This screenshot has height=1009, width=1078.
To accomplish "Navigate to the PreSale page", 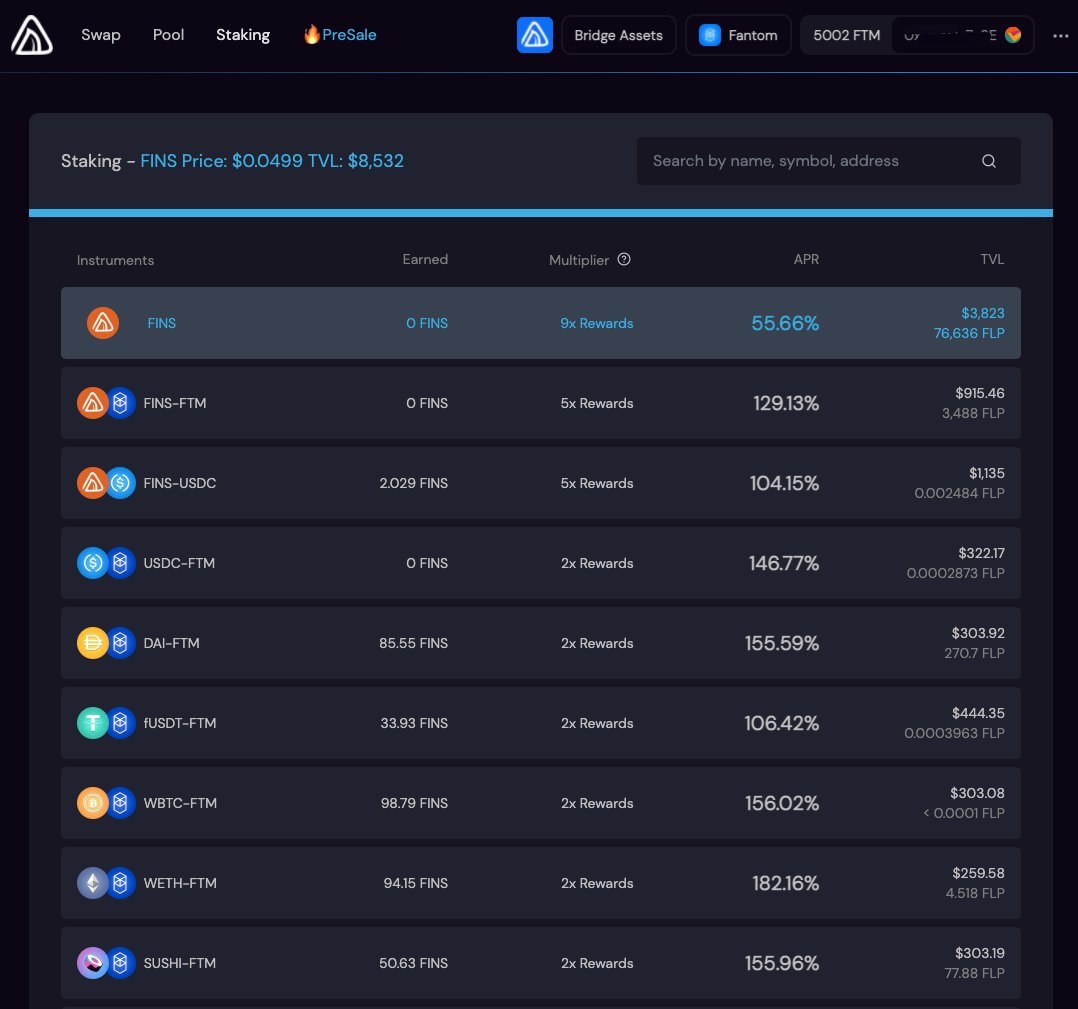I will 340,34.
